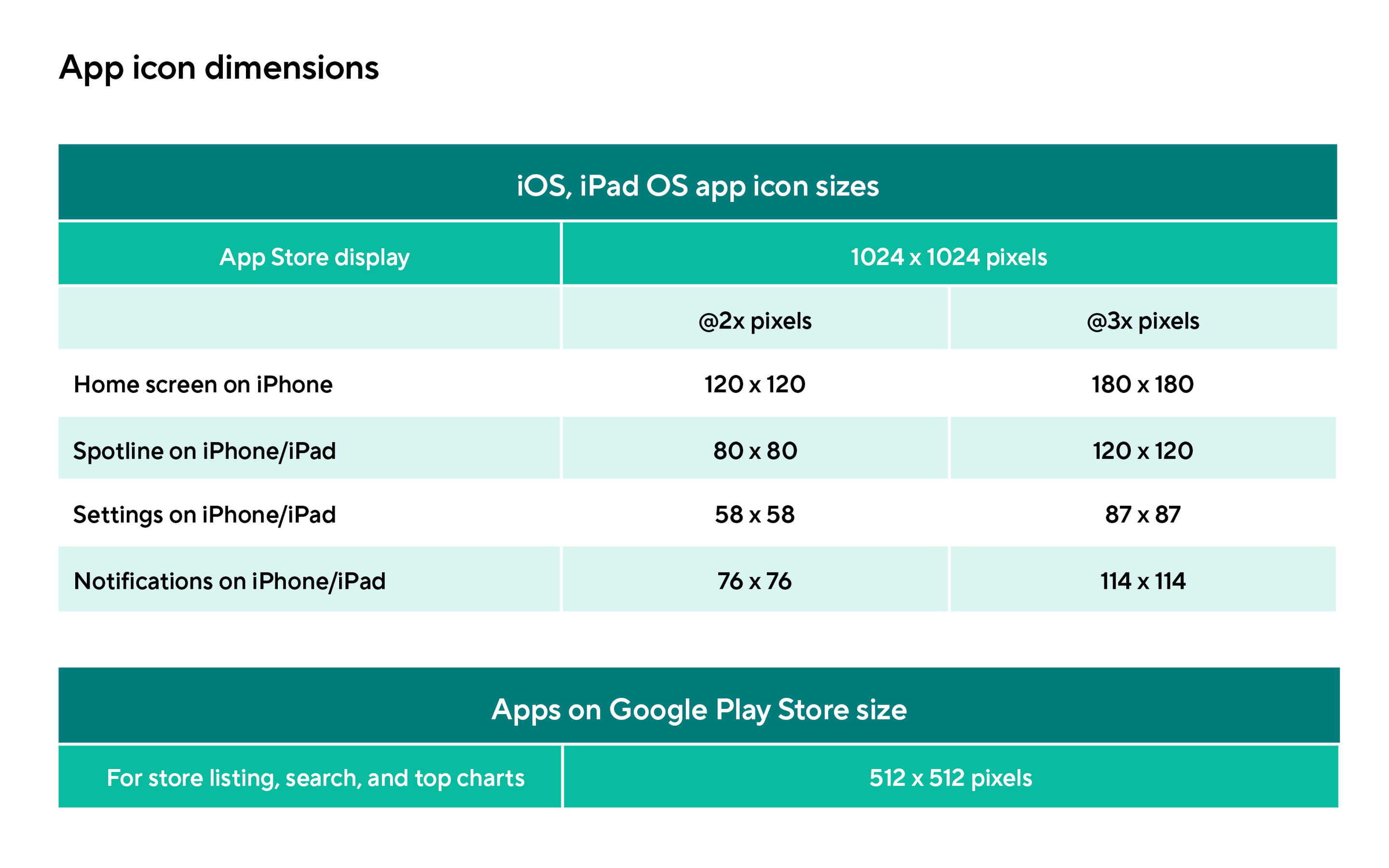Select the Home screen on iPhone row label
Screen dimensions: 1389x868
pos(203,385)
